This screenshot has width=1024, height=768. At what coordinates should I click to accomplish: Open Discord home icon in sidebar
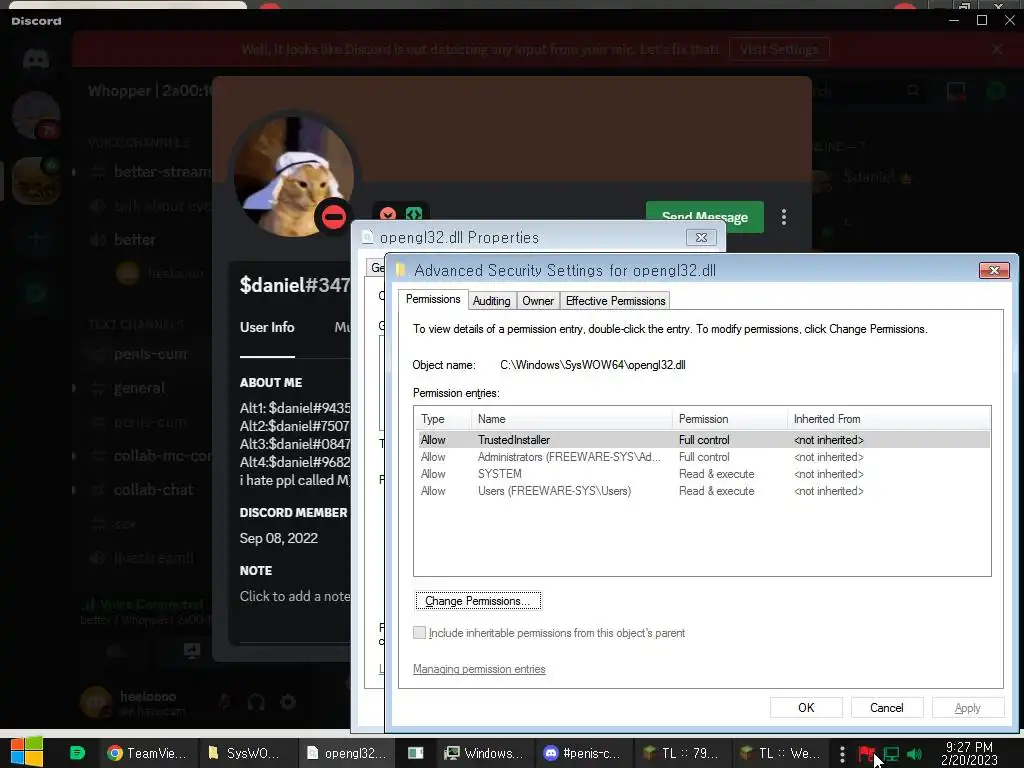tap(36, 59)
